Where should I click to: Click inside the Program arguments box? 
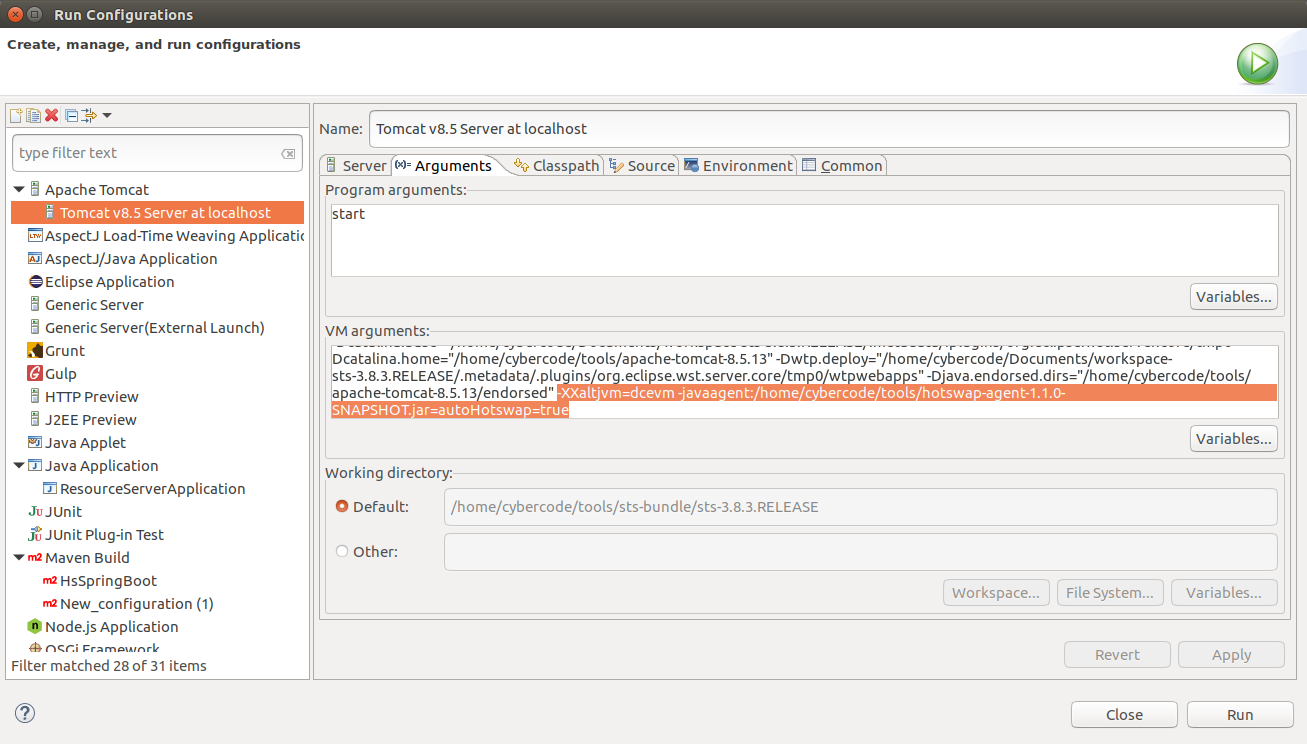click(804, 240)
